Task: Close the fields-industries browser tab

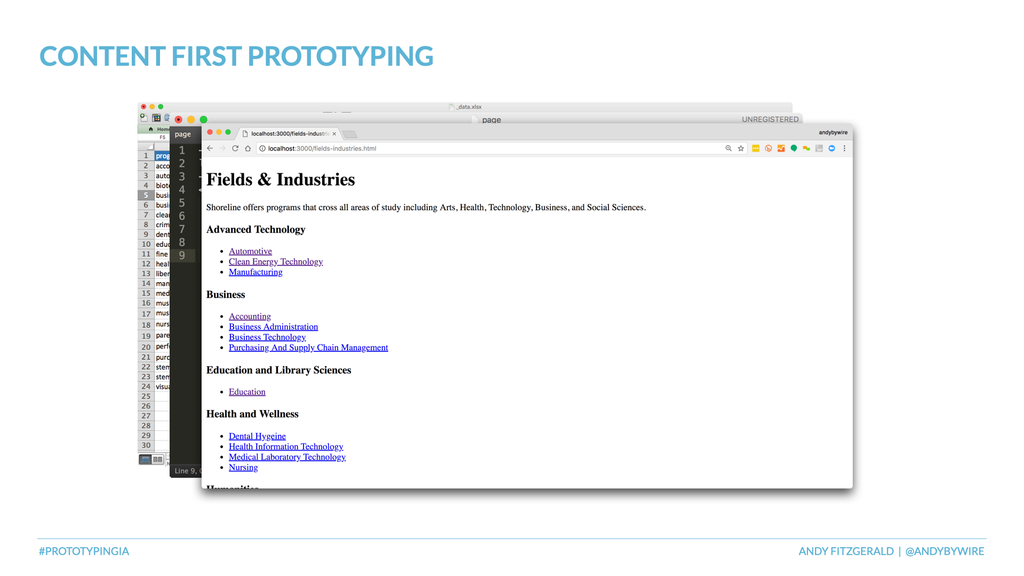Action: tap(334, 133)
